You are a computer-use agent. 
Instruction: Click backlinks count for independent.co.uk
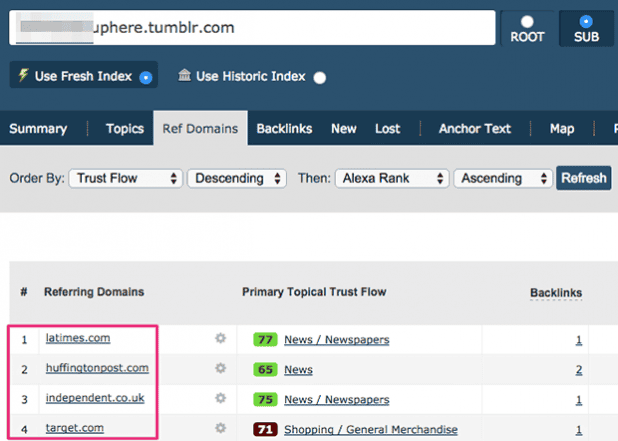pyautogui.click(x=579, y=400)
